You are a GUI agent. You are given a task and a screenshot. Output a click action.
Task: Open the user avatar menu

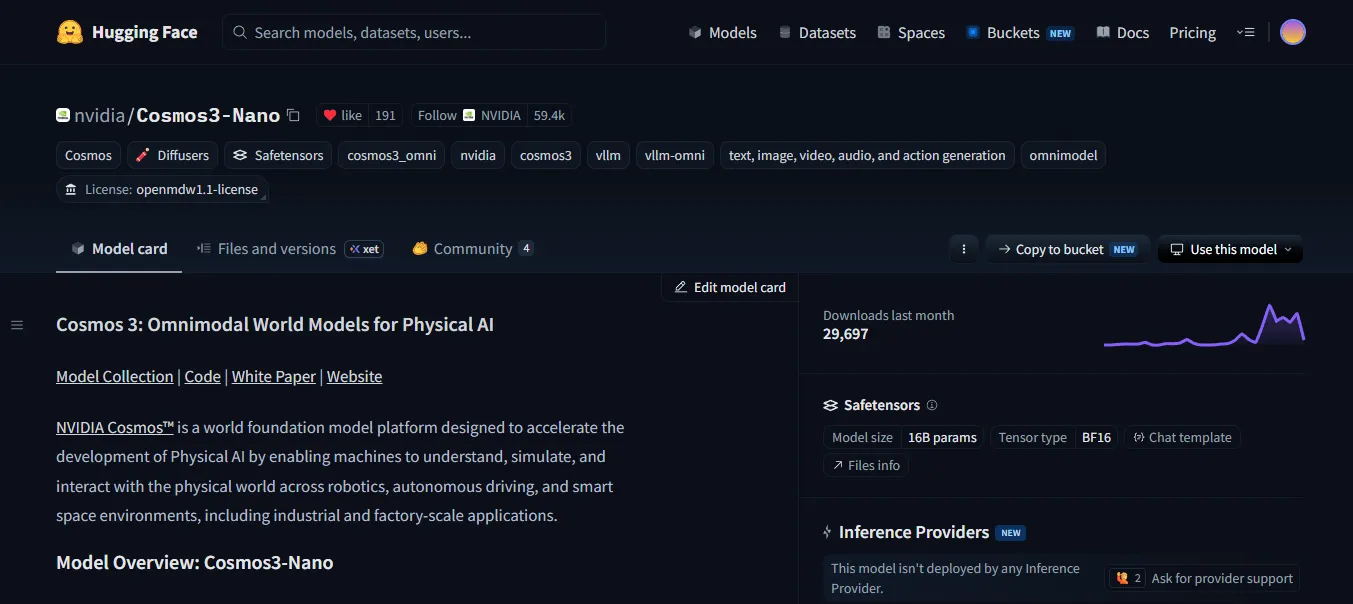1293,32
